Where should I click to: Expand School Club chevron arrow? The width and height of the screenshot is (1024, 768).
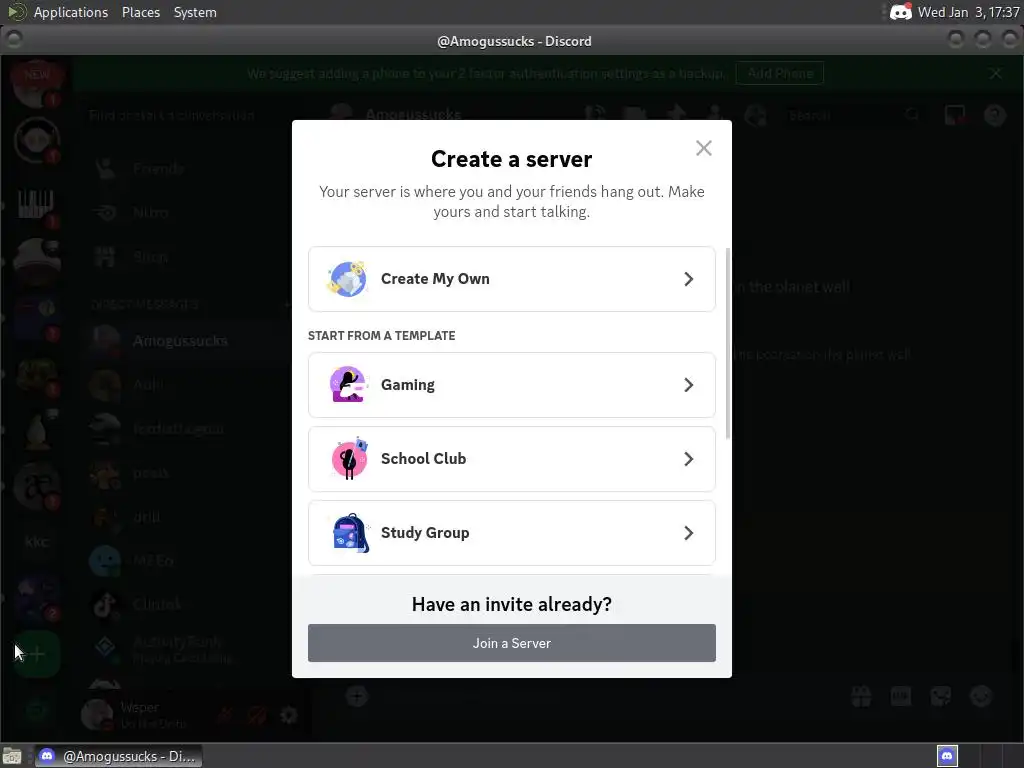[x=688, y=459]
